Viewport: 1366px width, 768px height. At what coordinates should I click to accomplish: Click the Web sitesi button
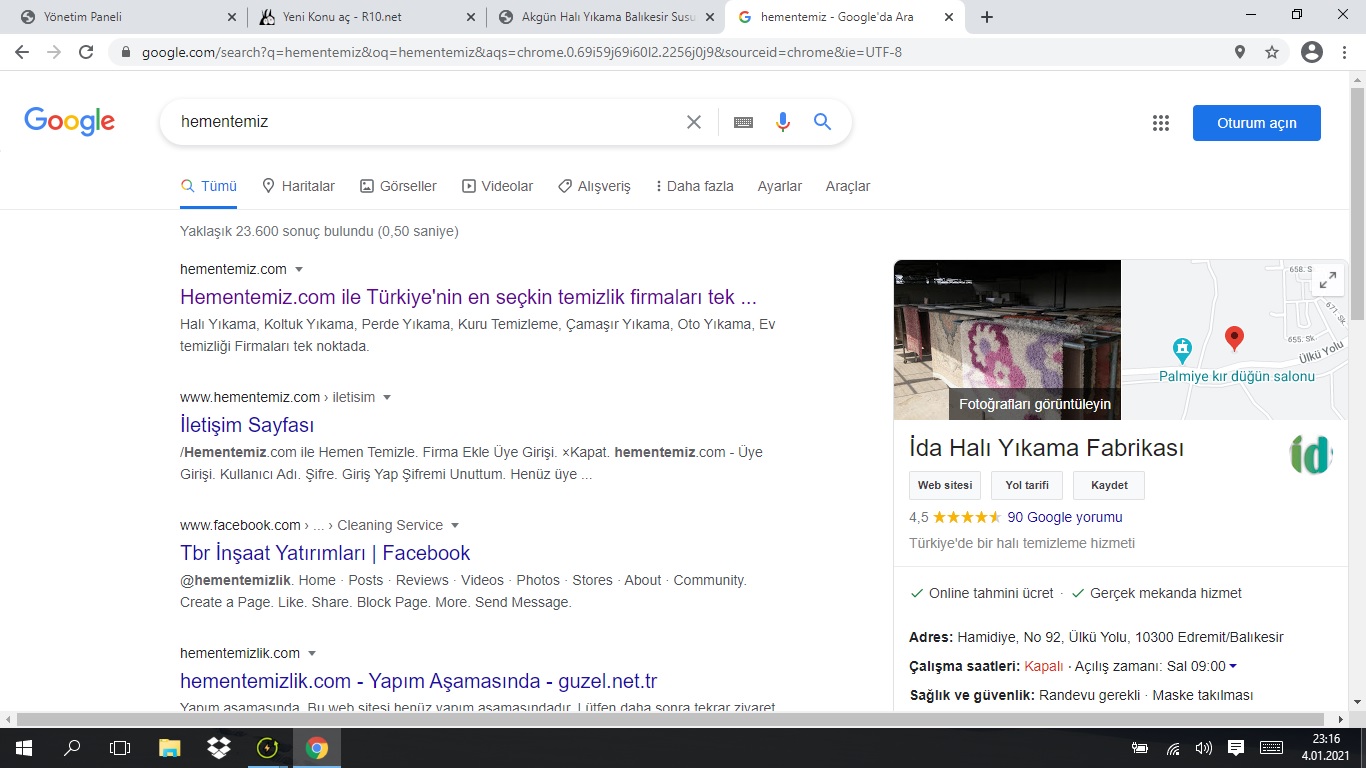[x=945, y=485]
